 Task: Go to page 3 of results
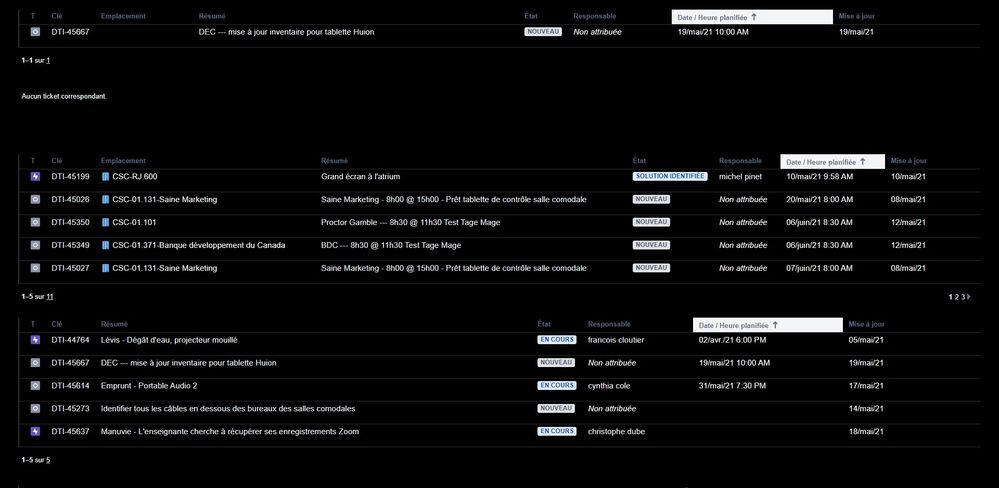(963, 296)
